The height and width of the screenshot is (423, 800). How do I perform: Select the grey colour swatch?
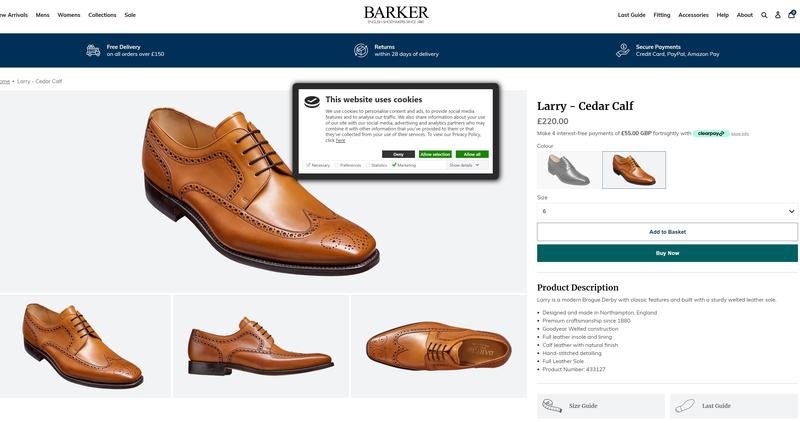pyautogui.click(x=569, y=170)
